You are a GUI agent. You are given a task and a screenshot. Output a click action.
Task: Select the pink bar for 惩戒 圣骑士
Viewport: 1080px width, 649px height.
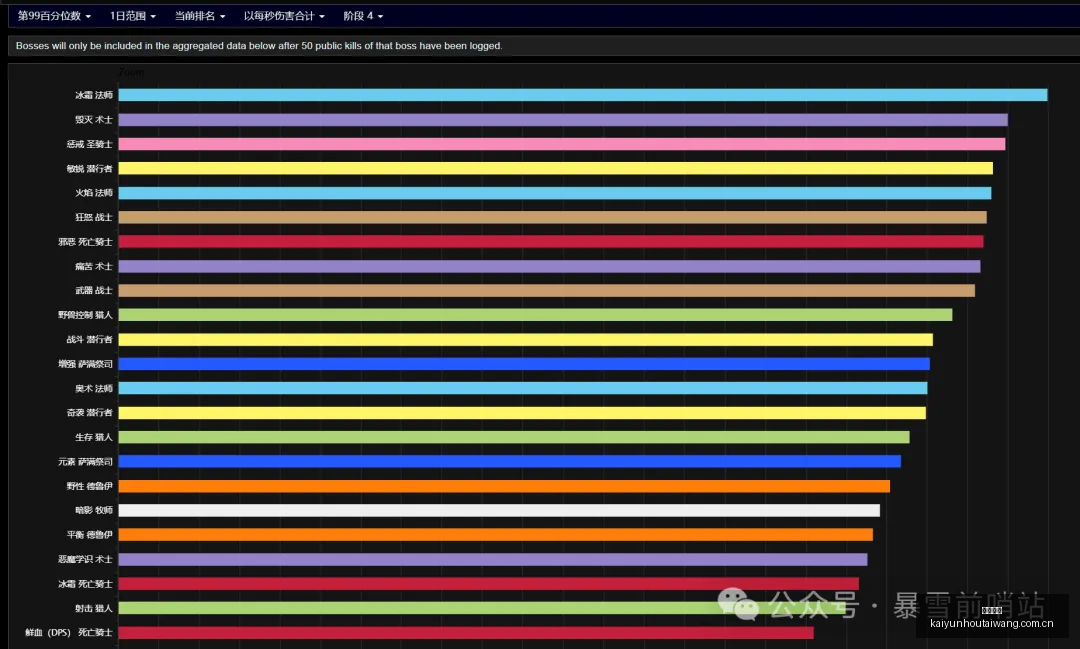coord(561,144)
